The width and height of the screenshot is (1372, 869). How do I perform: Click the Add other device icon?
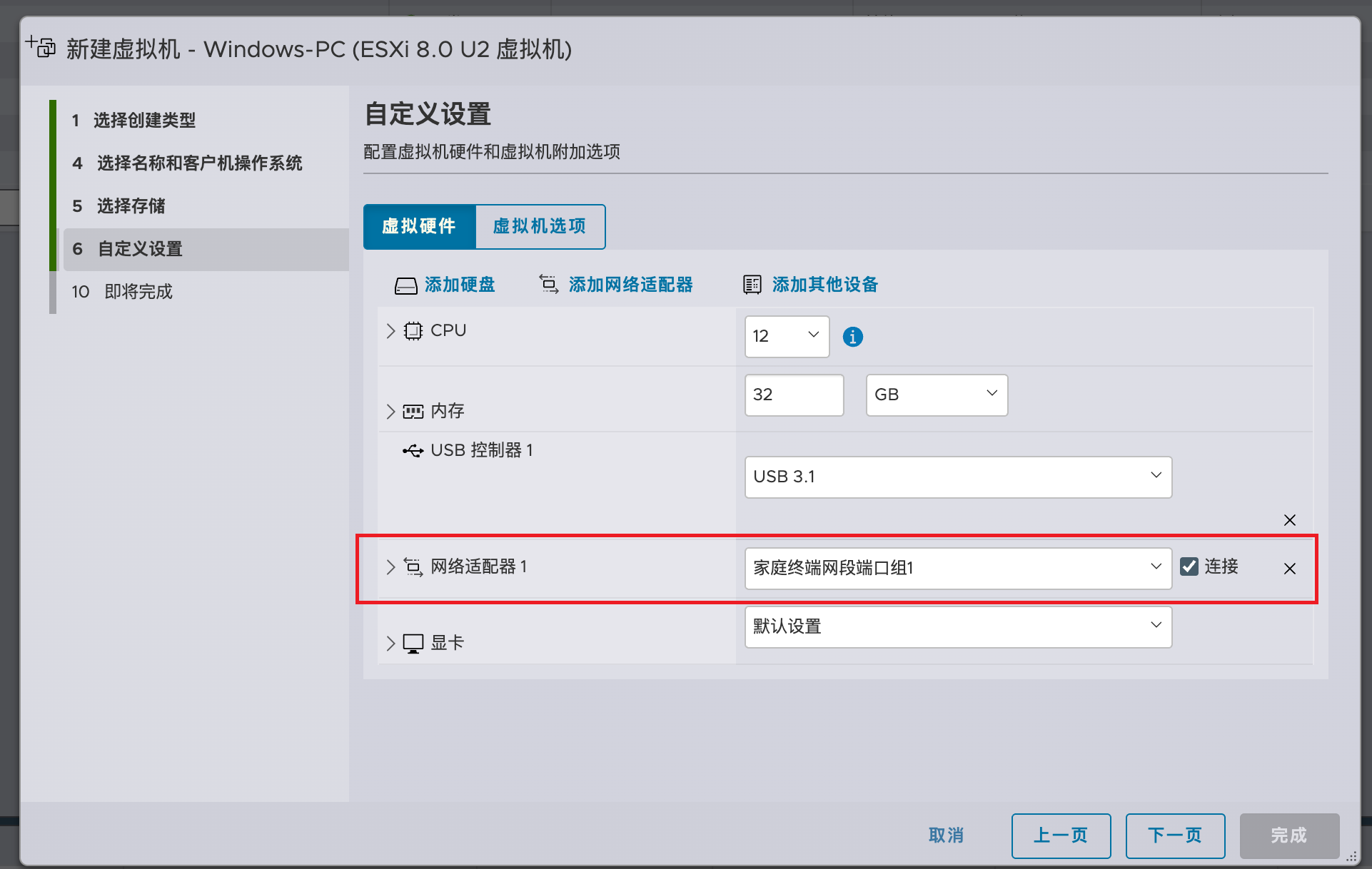tap(752, 285)
